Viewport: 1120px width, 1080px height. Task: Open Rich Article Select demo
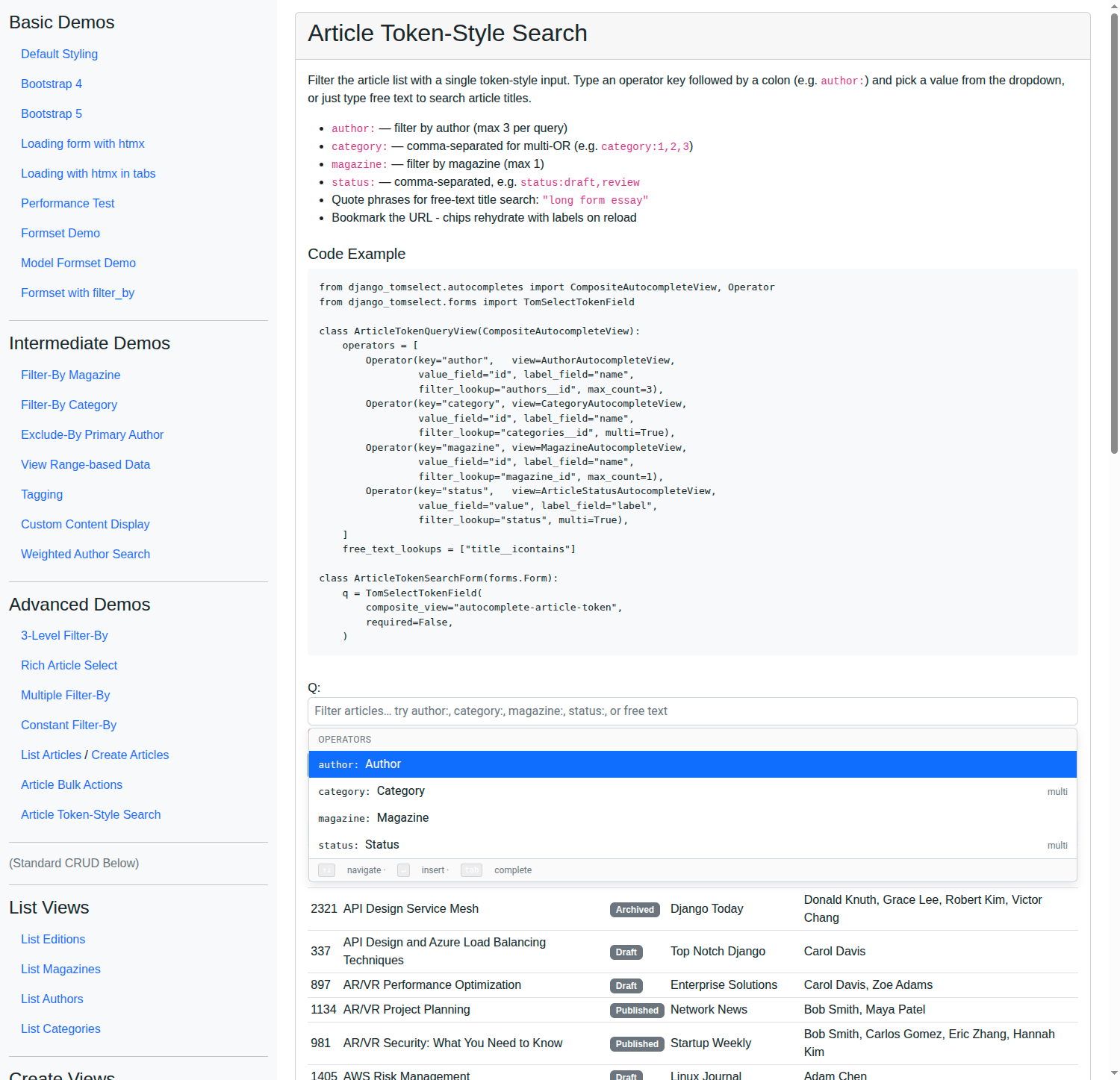(x=69, y=665)
